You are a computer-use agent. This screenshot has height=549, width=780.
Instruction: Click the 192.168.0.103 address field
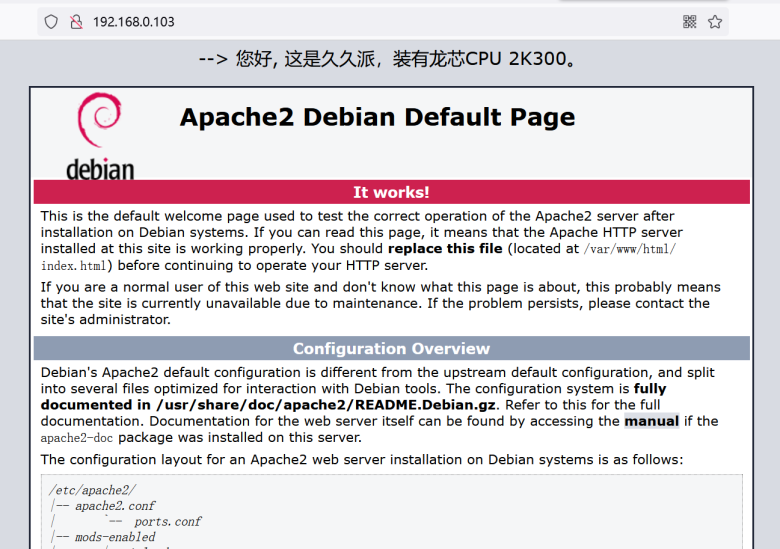[133, 21]
